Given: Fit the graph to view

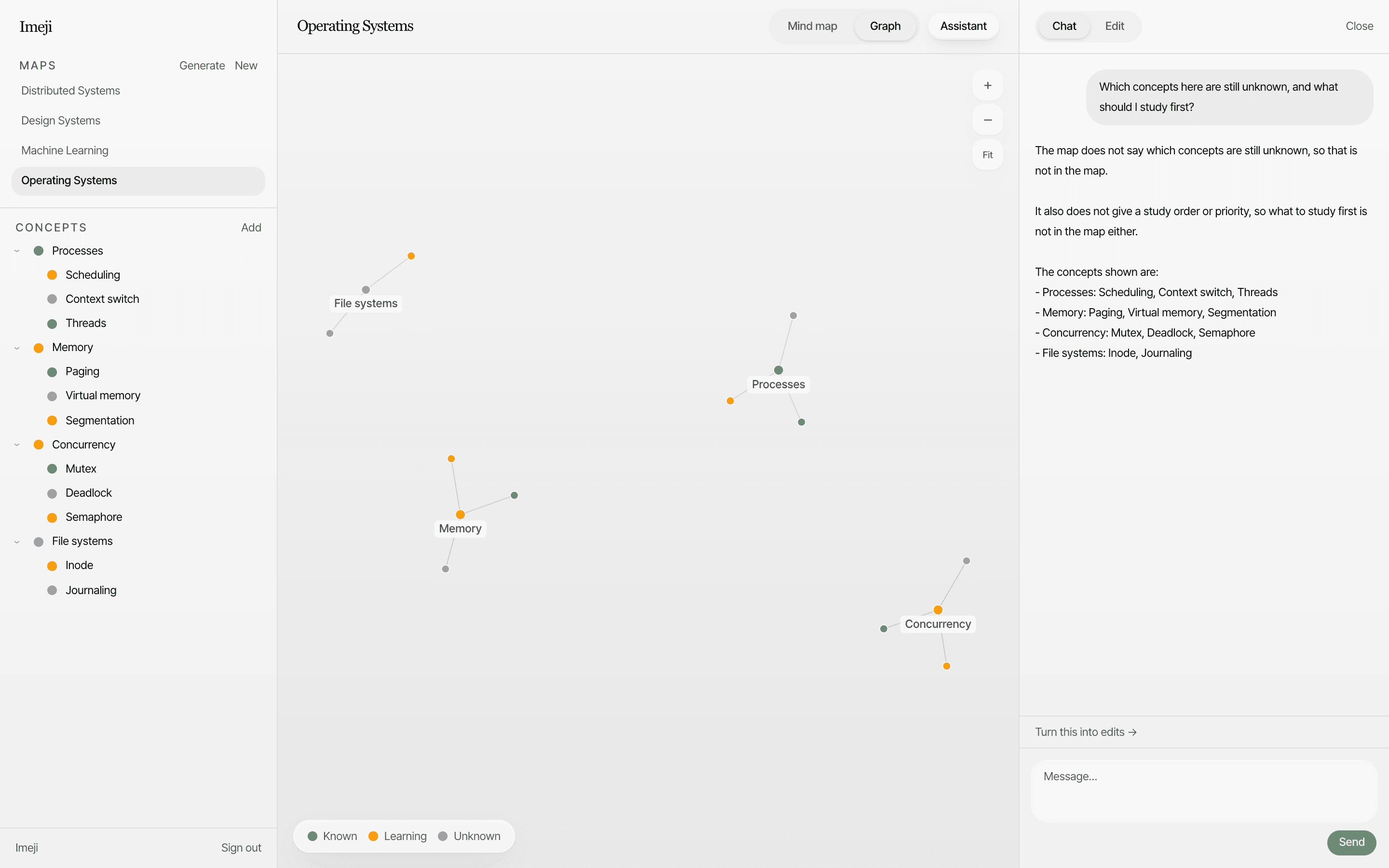Looking at the screenshot, I should [987, 155].
